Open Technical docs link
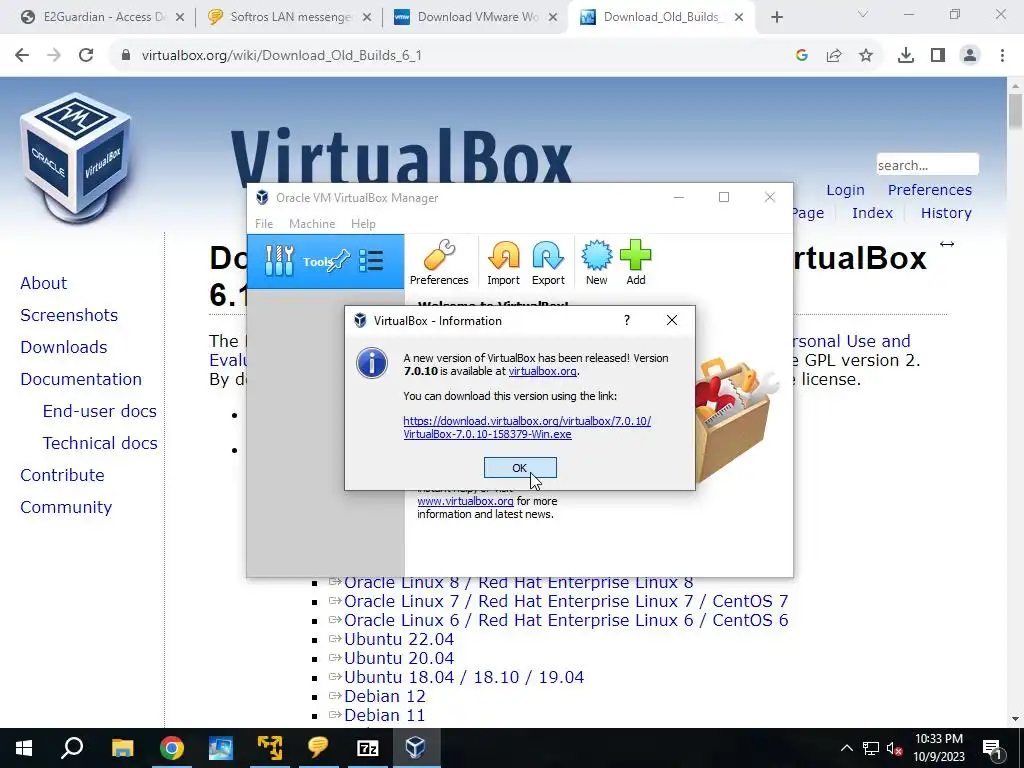1024x768 pixels. point(100,443)
